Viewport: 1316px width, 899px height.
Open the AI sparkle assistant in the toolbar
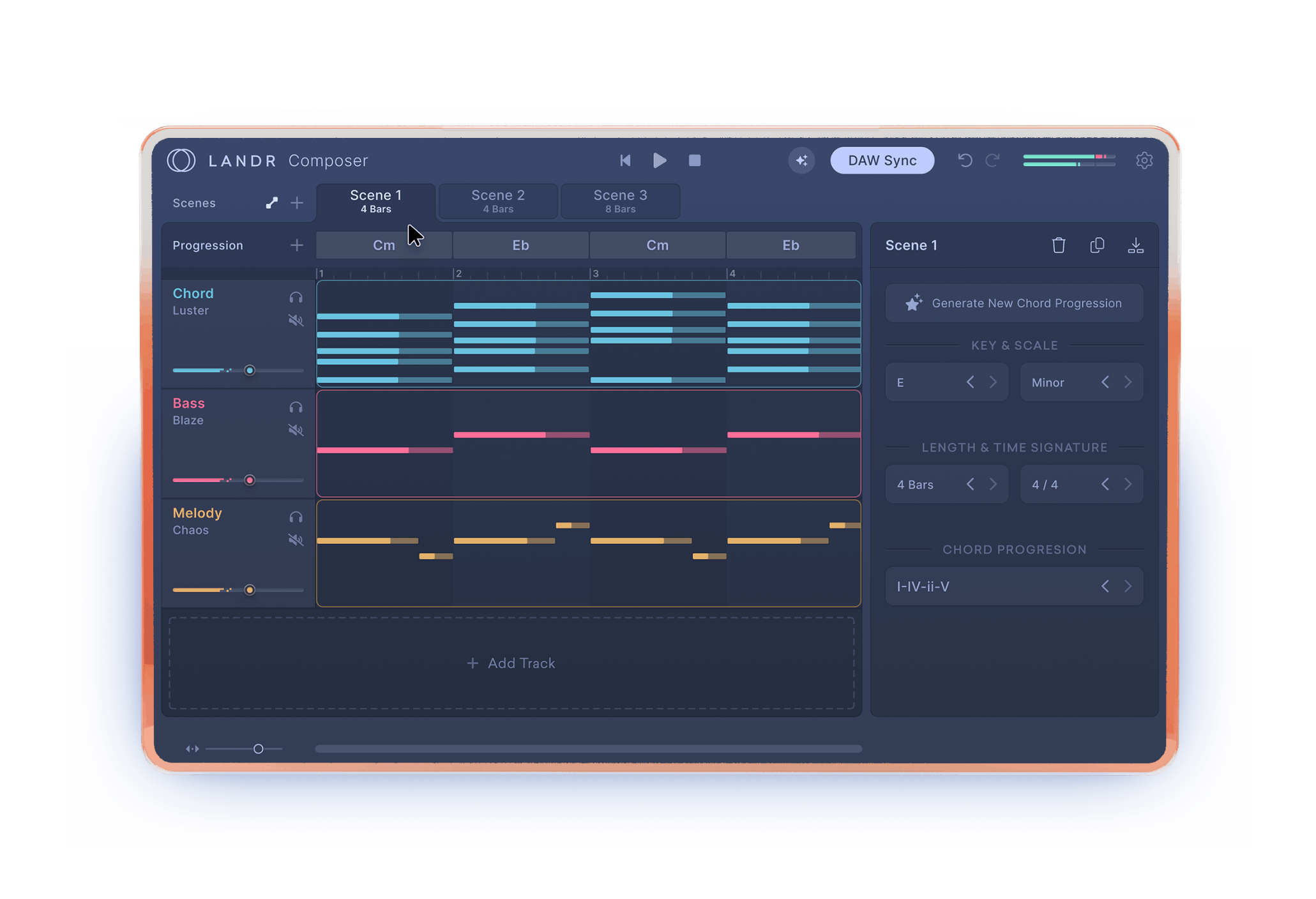tap(802, 160)
